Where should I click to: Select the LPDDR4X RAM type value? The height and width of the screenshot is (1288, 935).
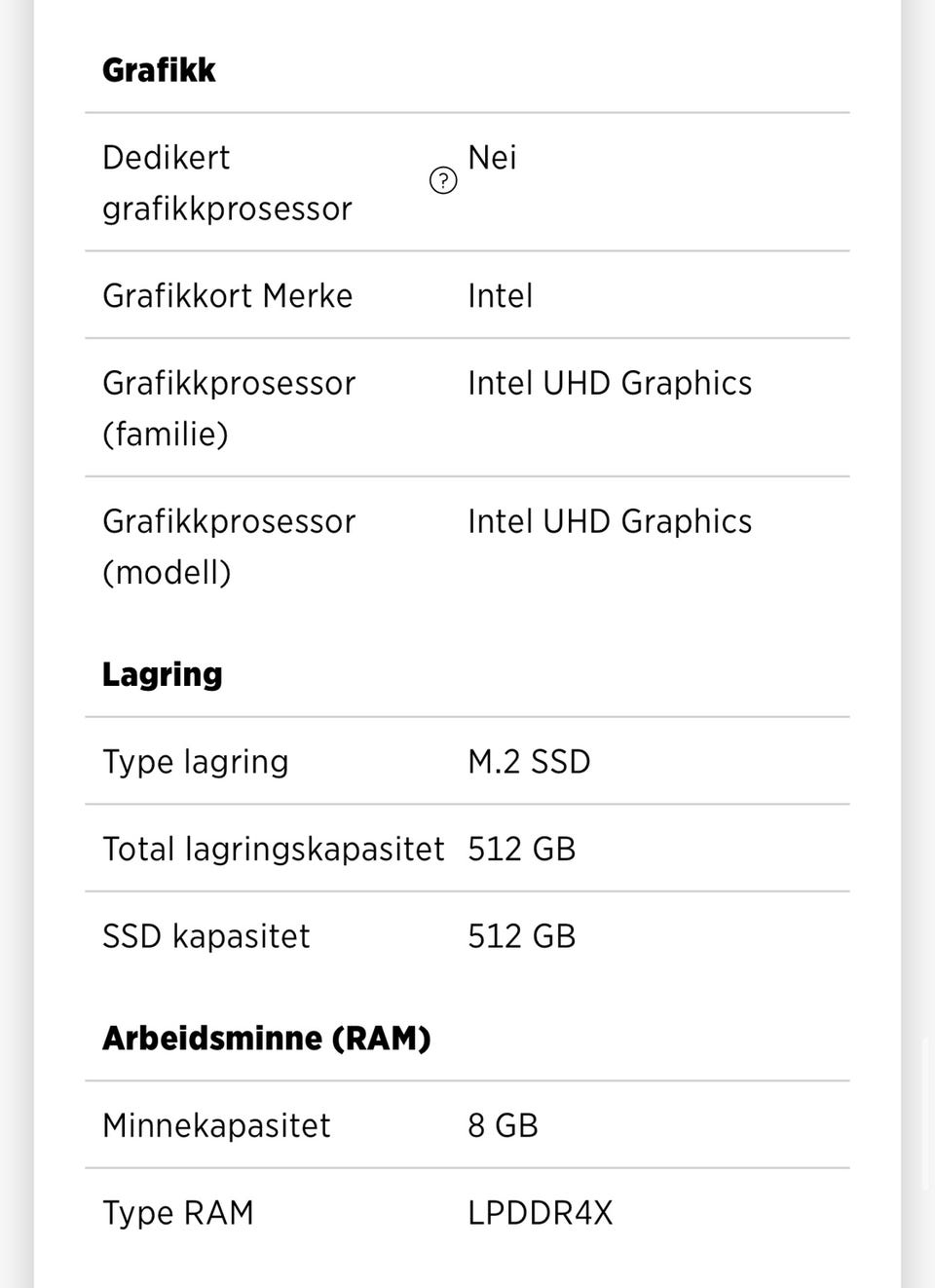click(541, 1213)
